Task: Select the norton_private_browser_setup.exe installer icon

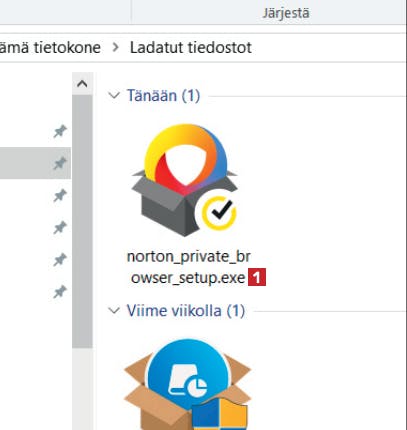Action: [185, 180]
